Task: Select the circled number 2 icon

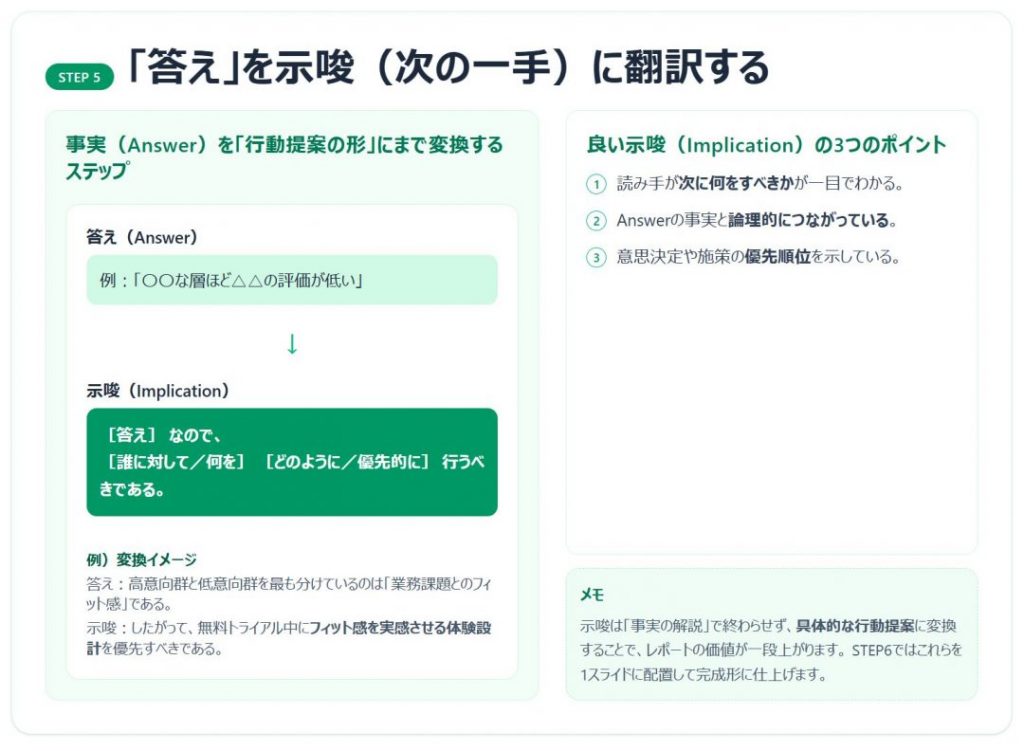Action: click(x=596, y=221)
